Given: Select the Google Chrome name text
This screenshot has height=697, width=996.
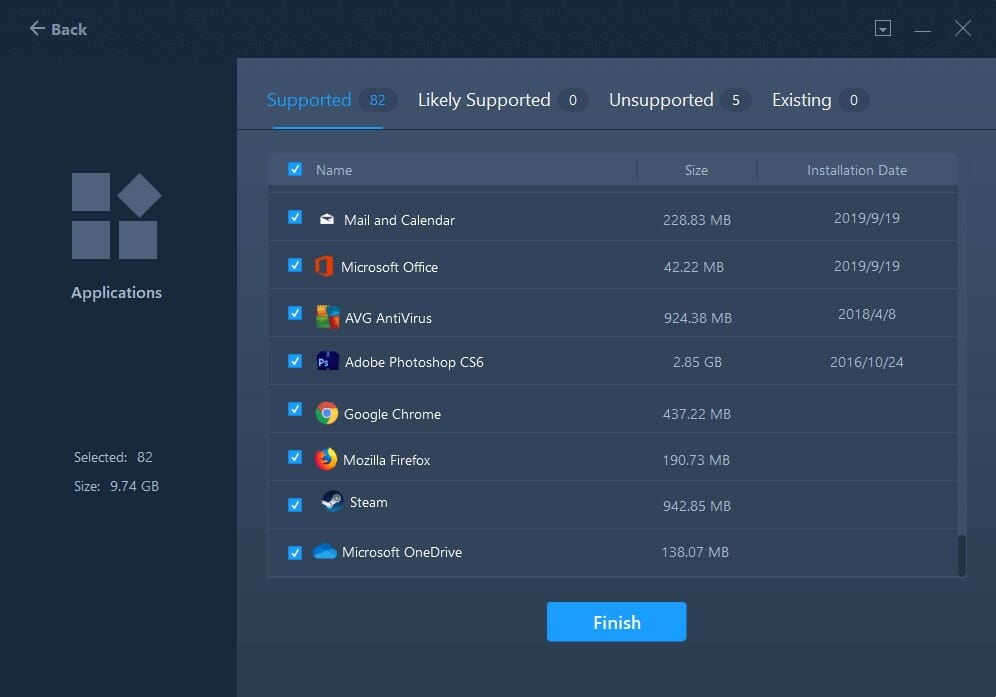Looking at the screenshot, I should click(x=392, y=414).
